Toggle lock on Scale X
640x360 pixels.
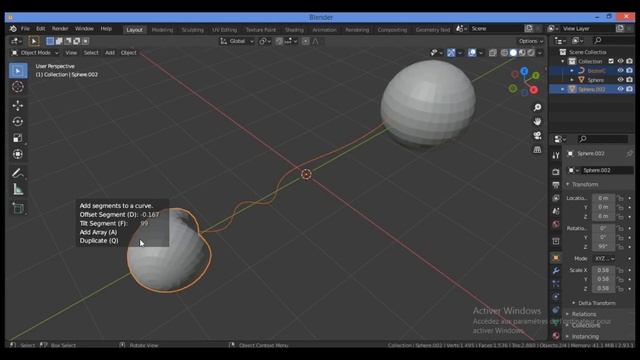coord(620,270)
